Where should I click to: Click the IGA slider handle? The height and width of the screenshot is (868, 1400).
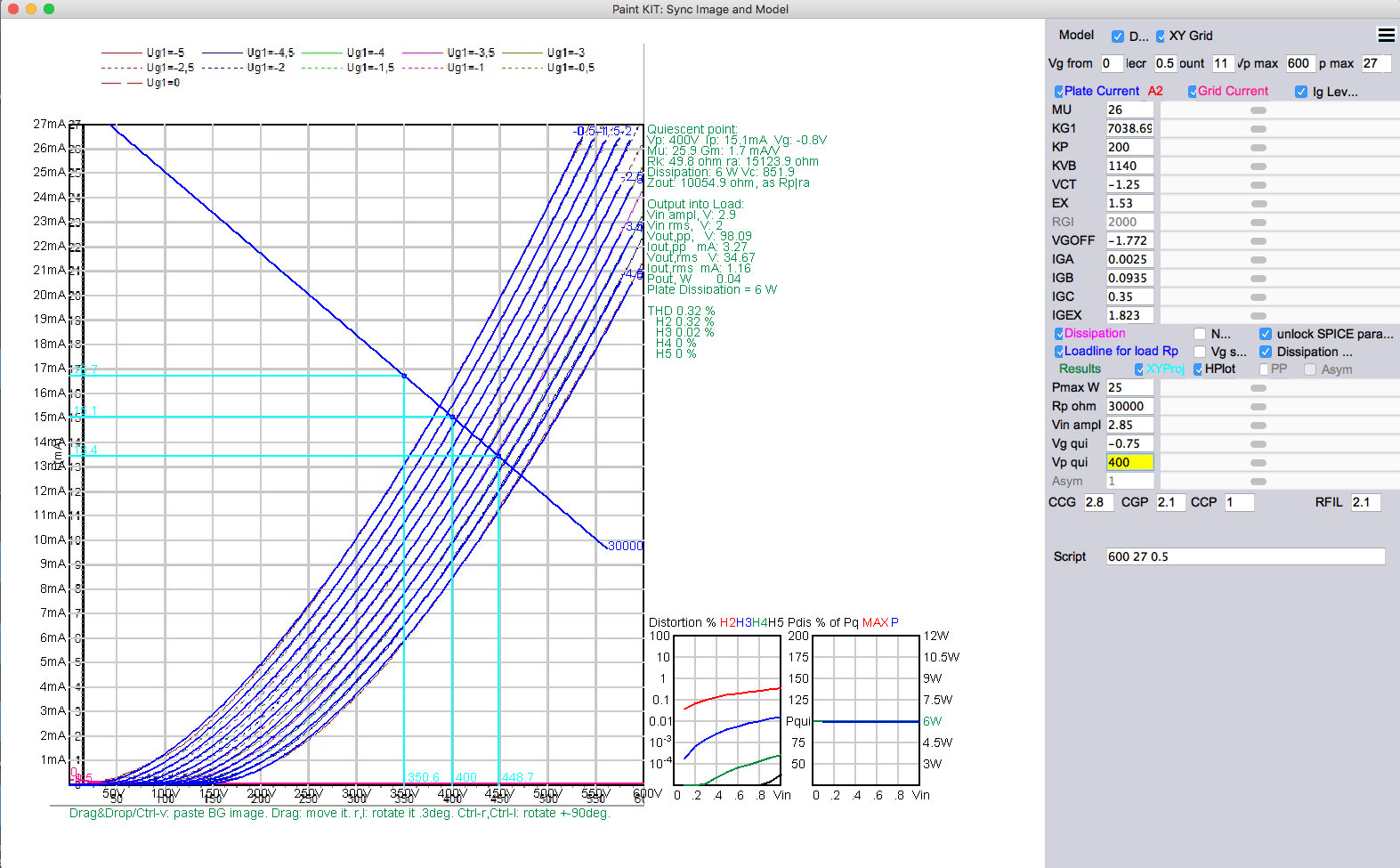click(x=1258, y=260)
